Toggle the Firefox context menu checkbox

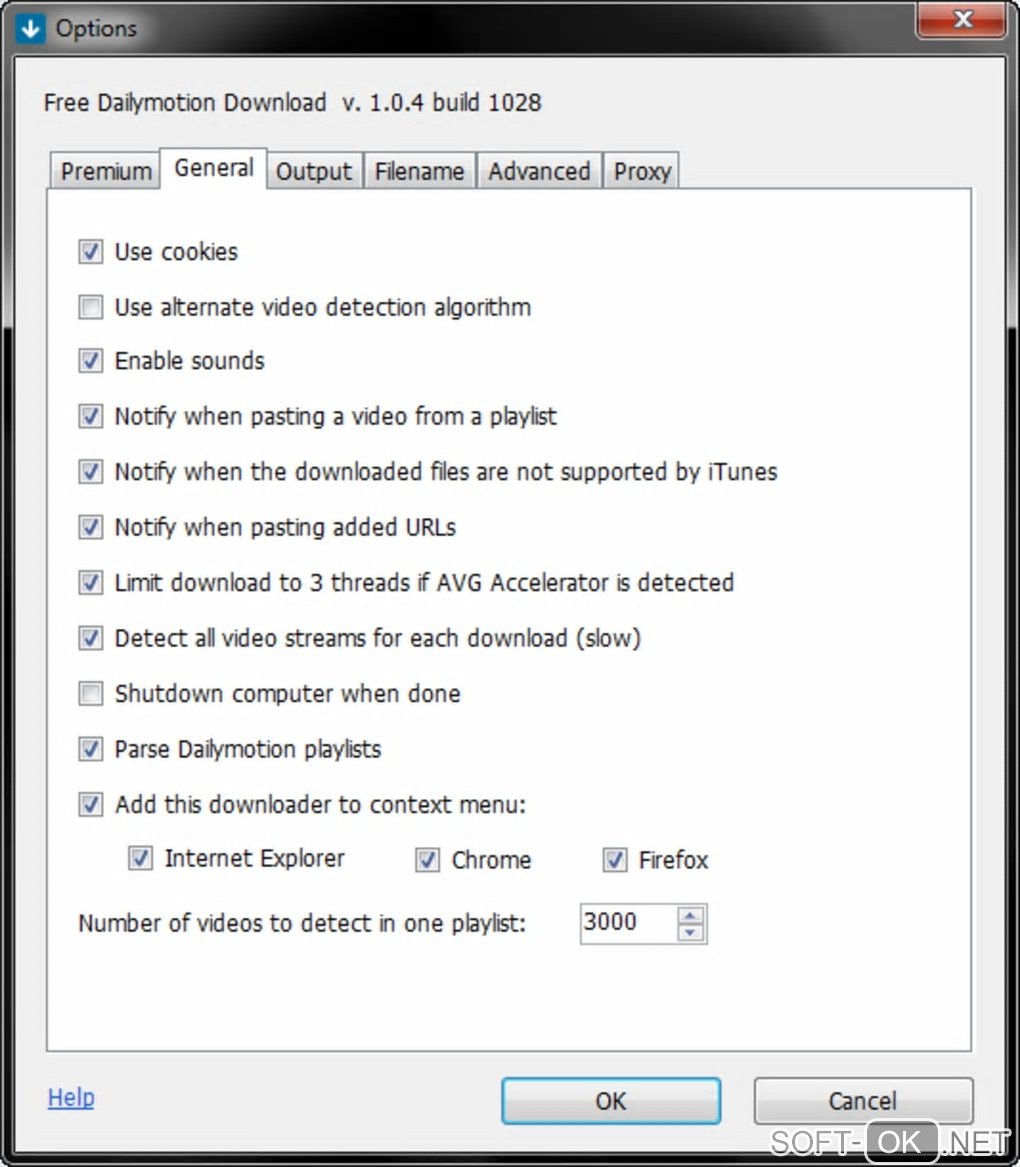(615, 860)
